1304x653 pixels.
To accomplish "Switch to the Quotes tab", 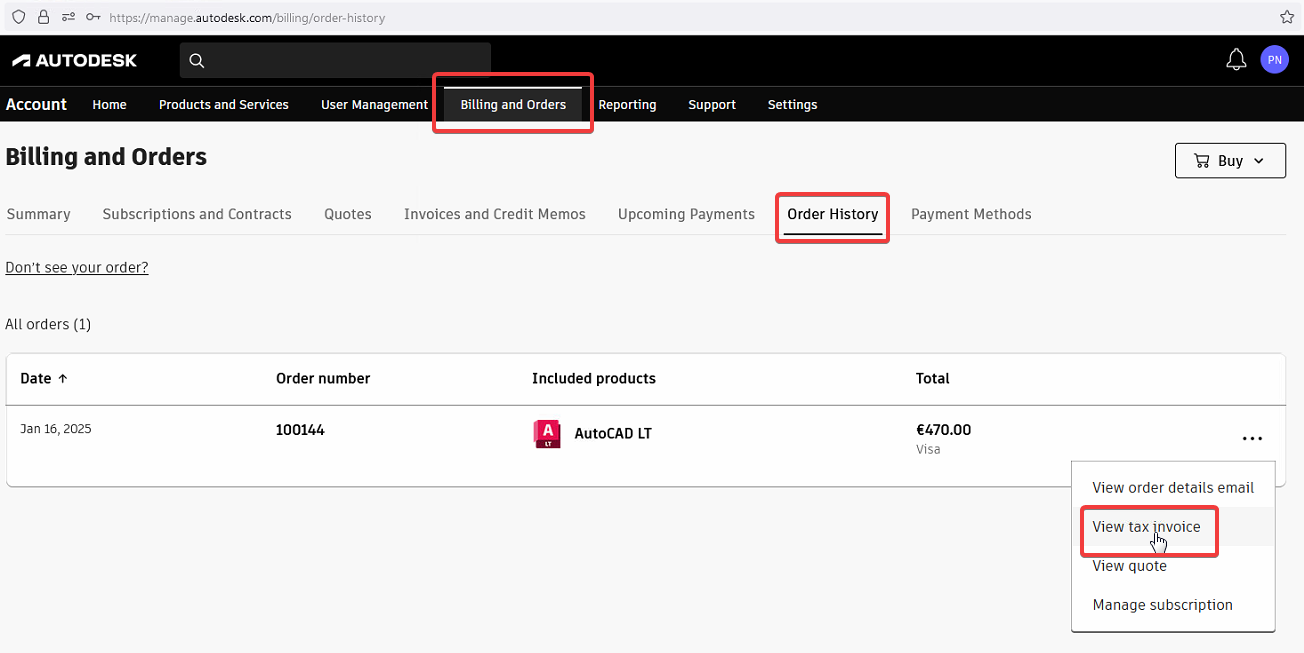I will tap(348, 214).
